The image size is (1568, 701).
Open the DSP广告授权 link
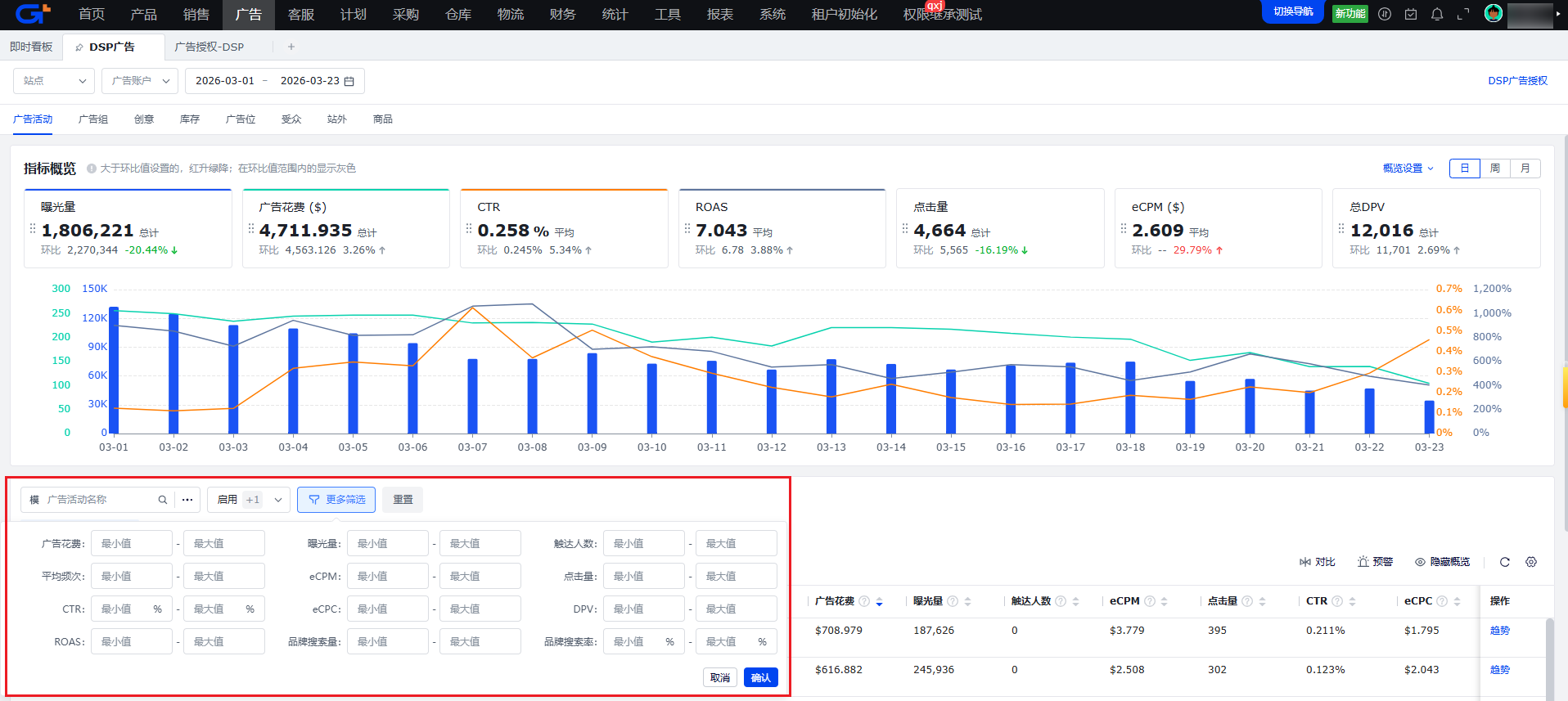1517,81
